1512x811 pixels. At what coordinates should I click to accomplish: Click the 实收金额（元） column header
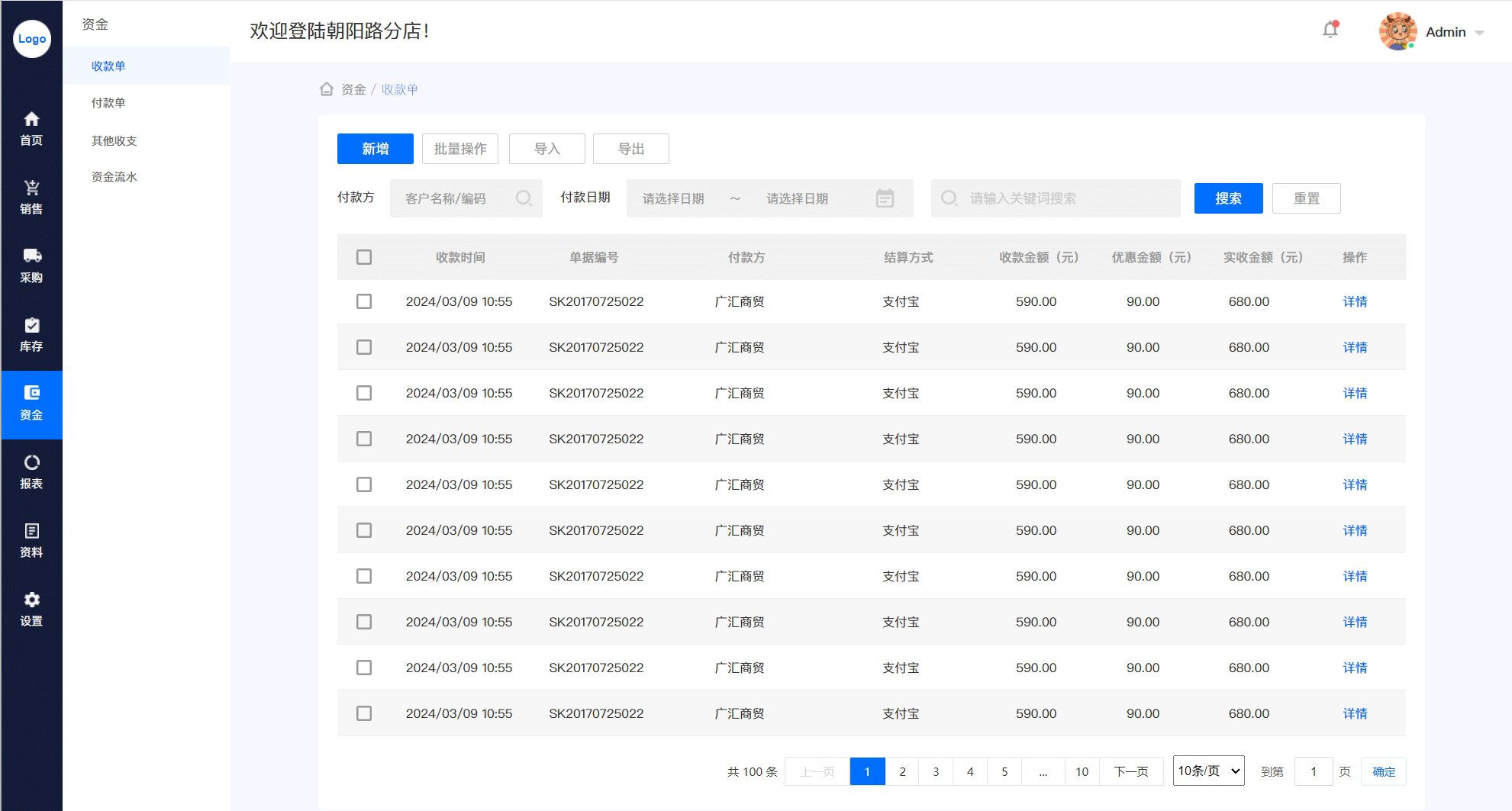click(x=1263, y=257)
